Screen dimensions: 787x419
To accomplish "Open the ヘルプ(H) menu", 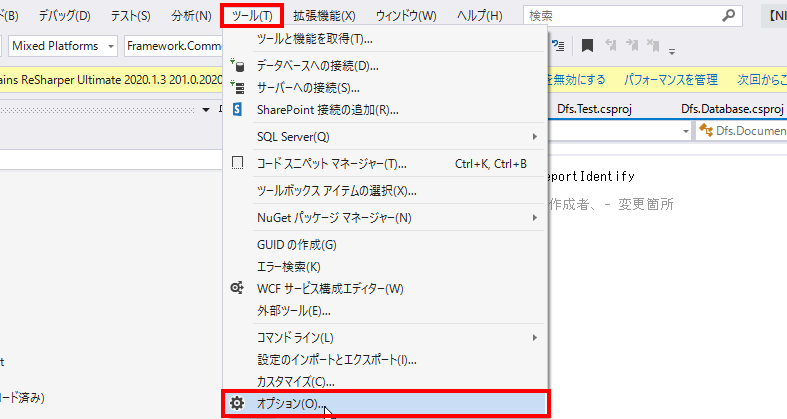I will [x=479, y=16].
